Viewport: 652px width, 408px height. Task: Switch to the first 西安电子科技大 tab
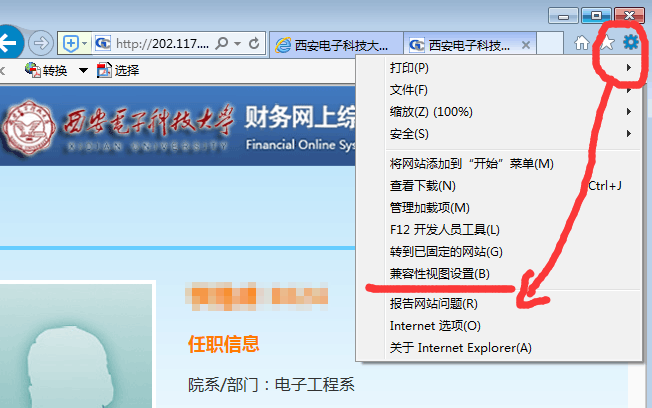[335, 44]
